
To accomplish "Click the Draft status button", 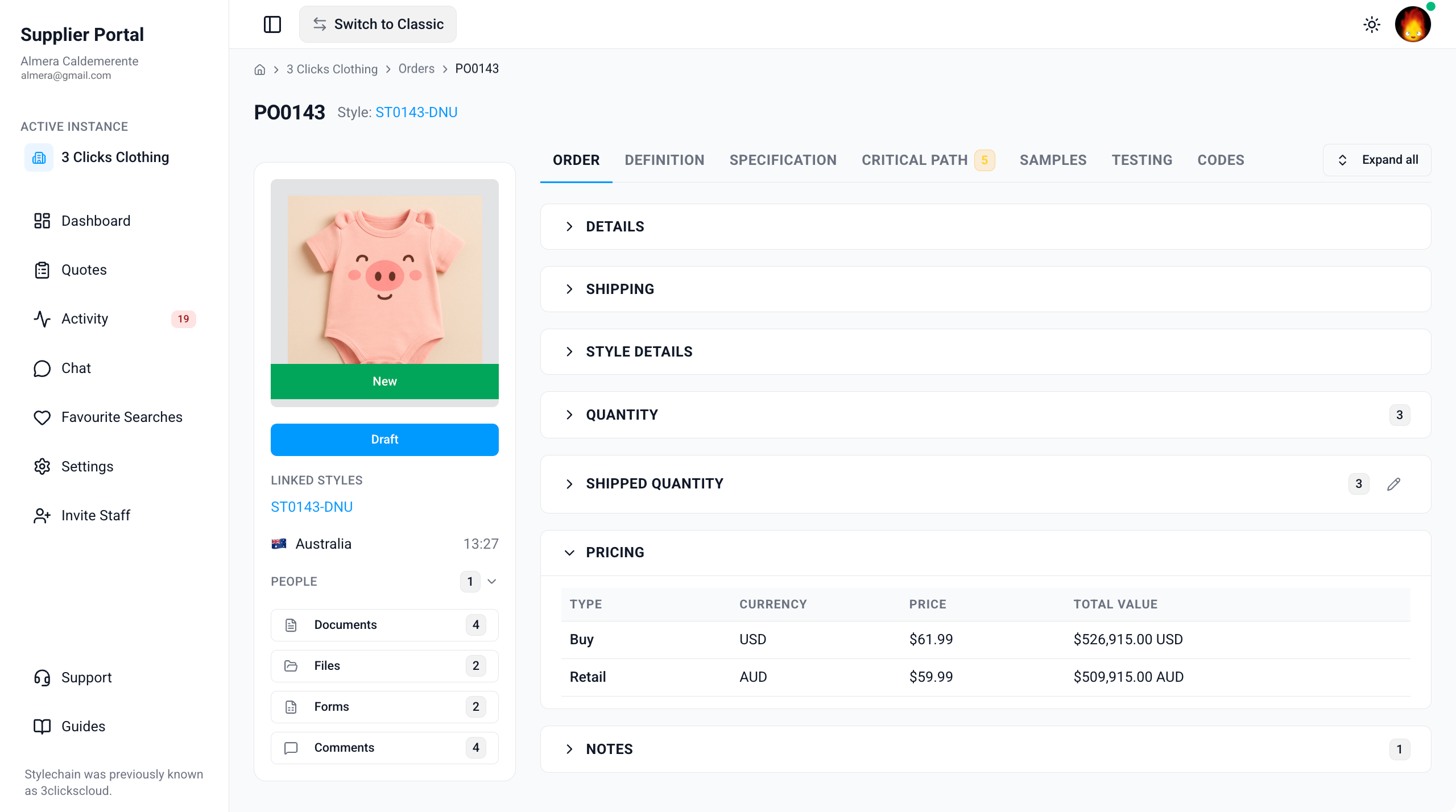I will (x=384, y=440).
